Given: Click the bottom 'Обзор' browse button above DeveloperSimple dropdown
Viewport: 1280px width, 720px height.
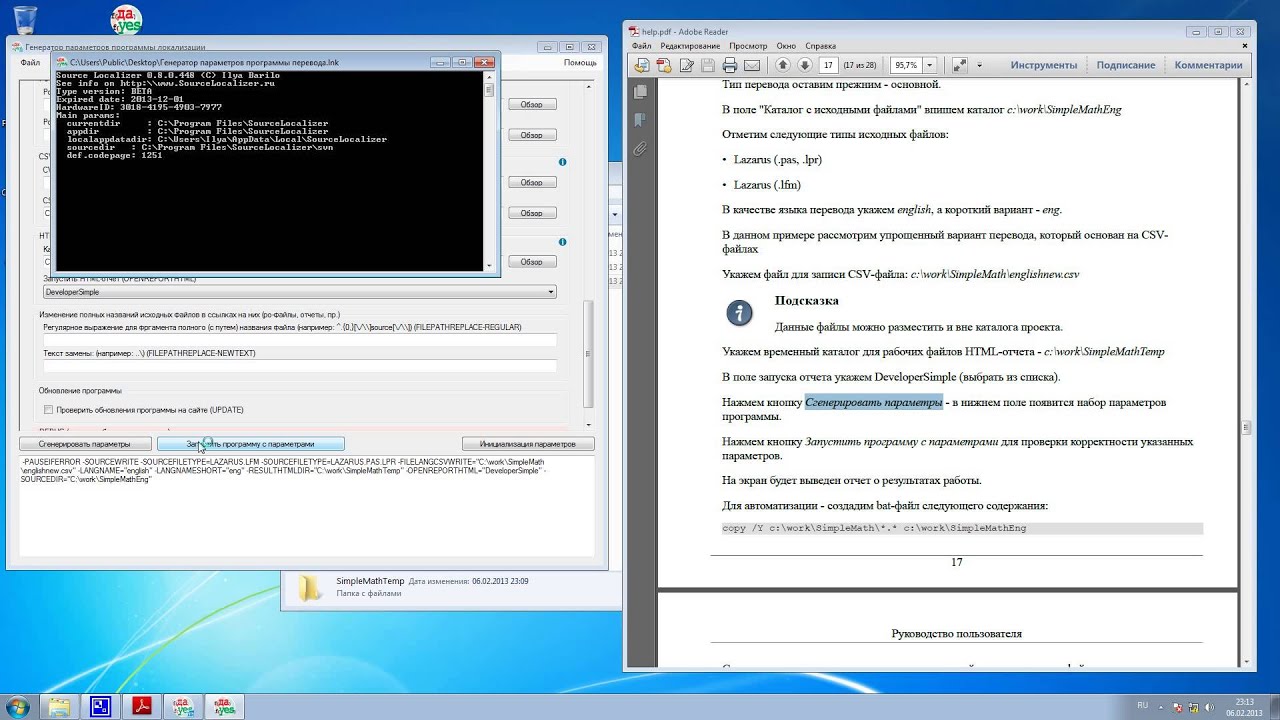Looking at the screenshot, I should [532, 262].
